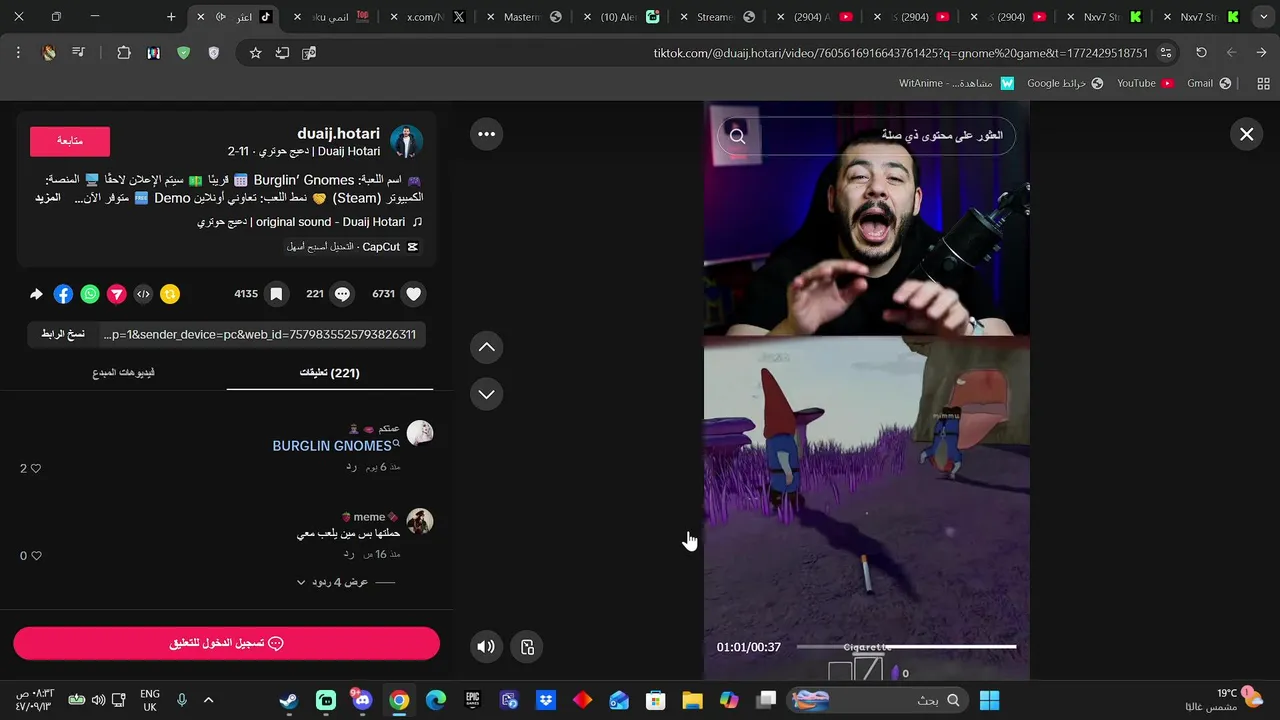Like the BURGLIN GNOMES comment
Screen dimensions: 1280x720
[x=36, y=468]
